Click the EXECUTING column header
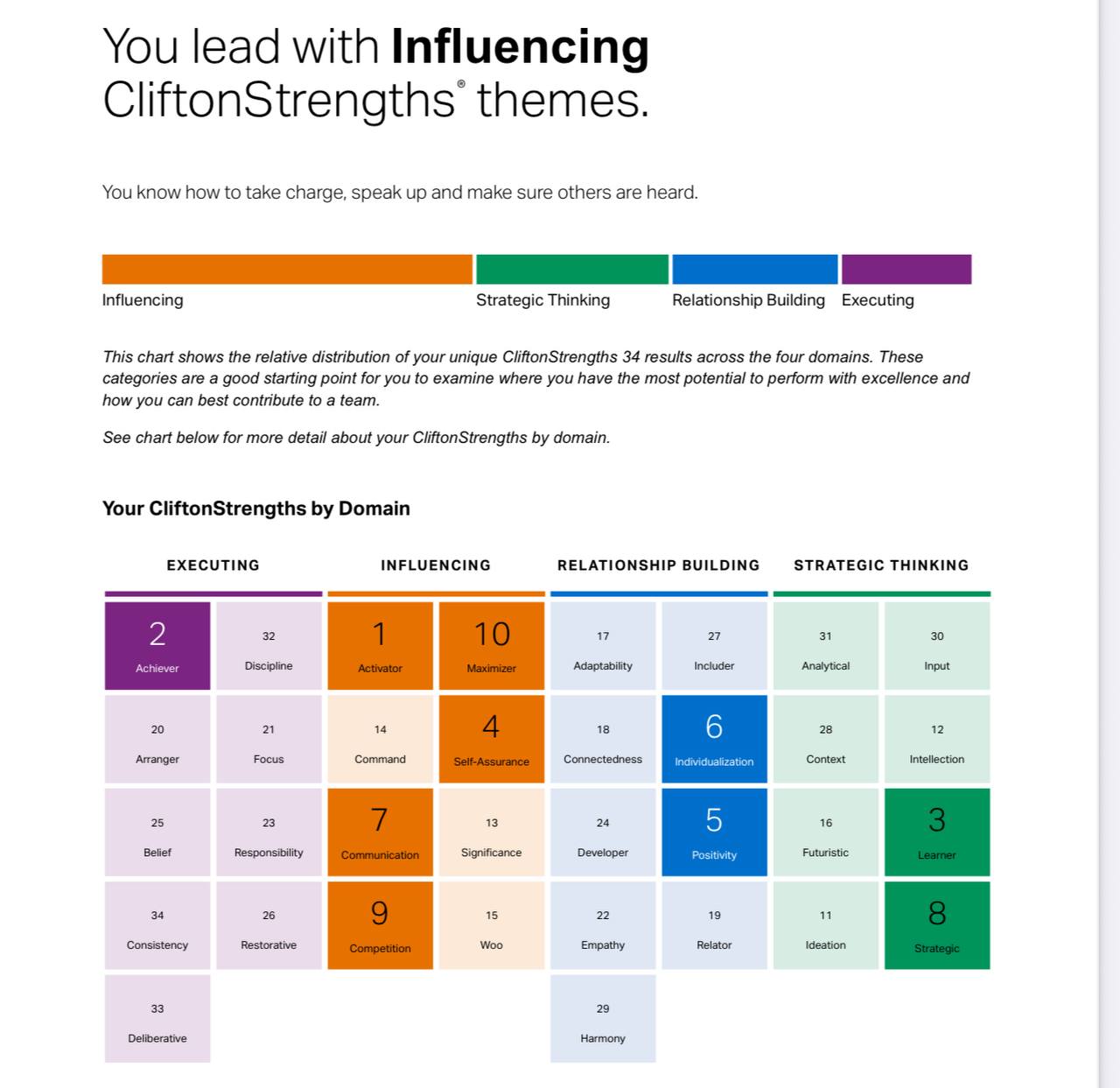The height and width of the screenshot is (1088, 1120). click(213, 565)
